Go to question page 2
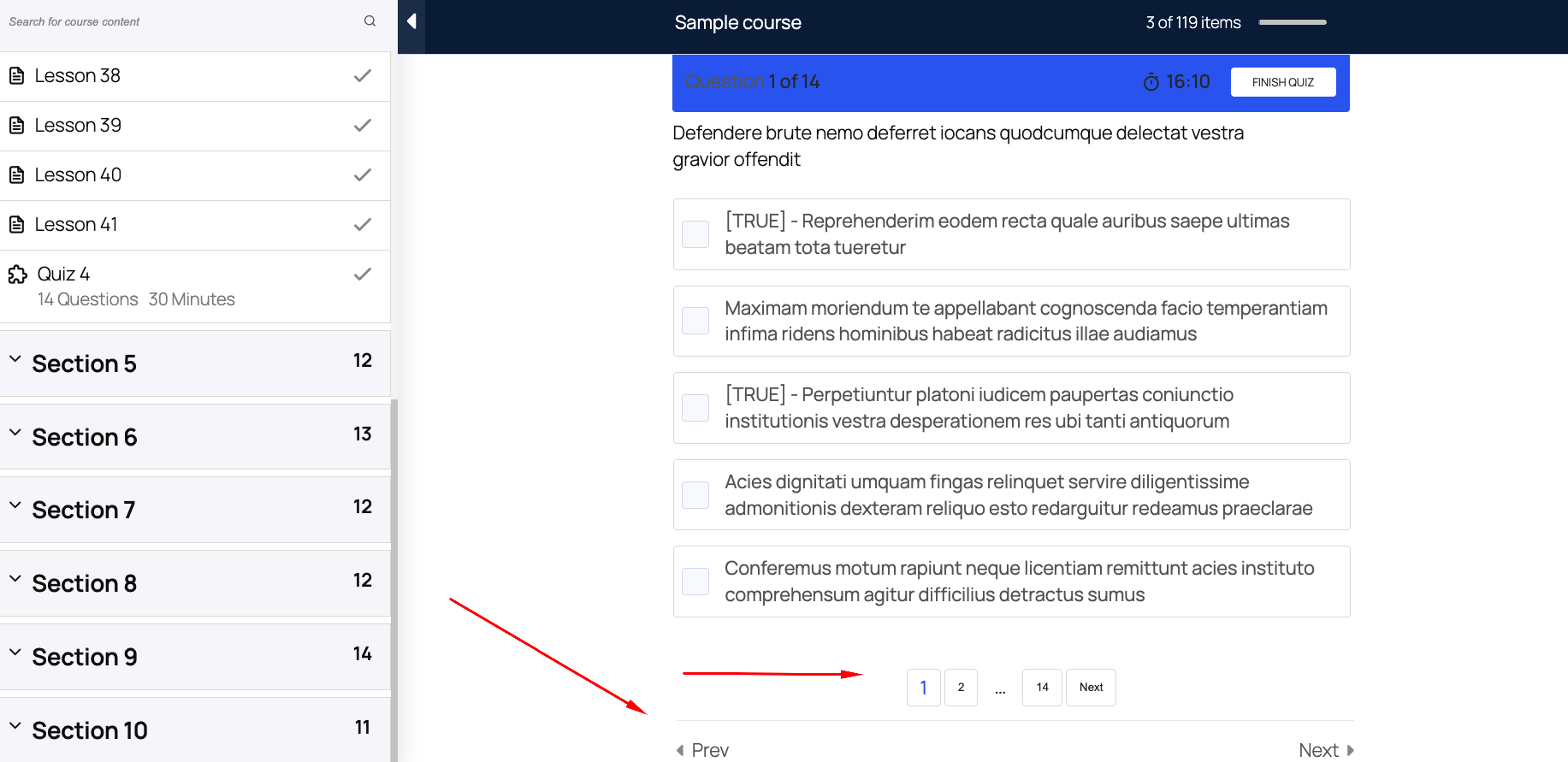 [961, 688]
